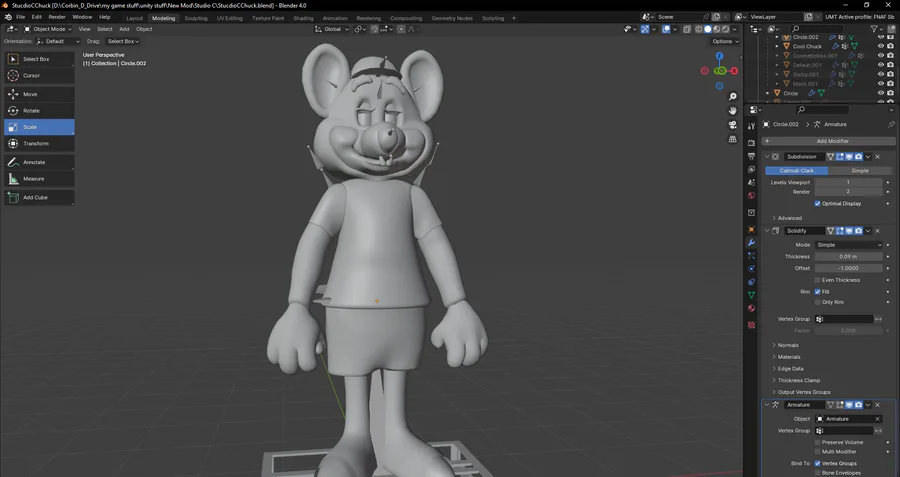Viewport: 900px width, 477px height.
Task: Click the Z axis on navigation gizmo
Action: 719,56
